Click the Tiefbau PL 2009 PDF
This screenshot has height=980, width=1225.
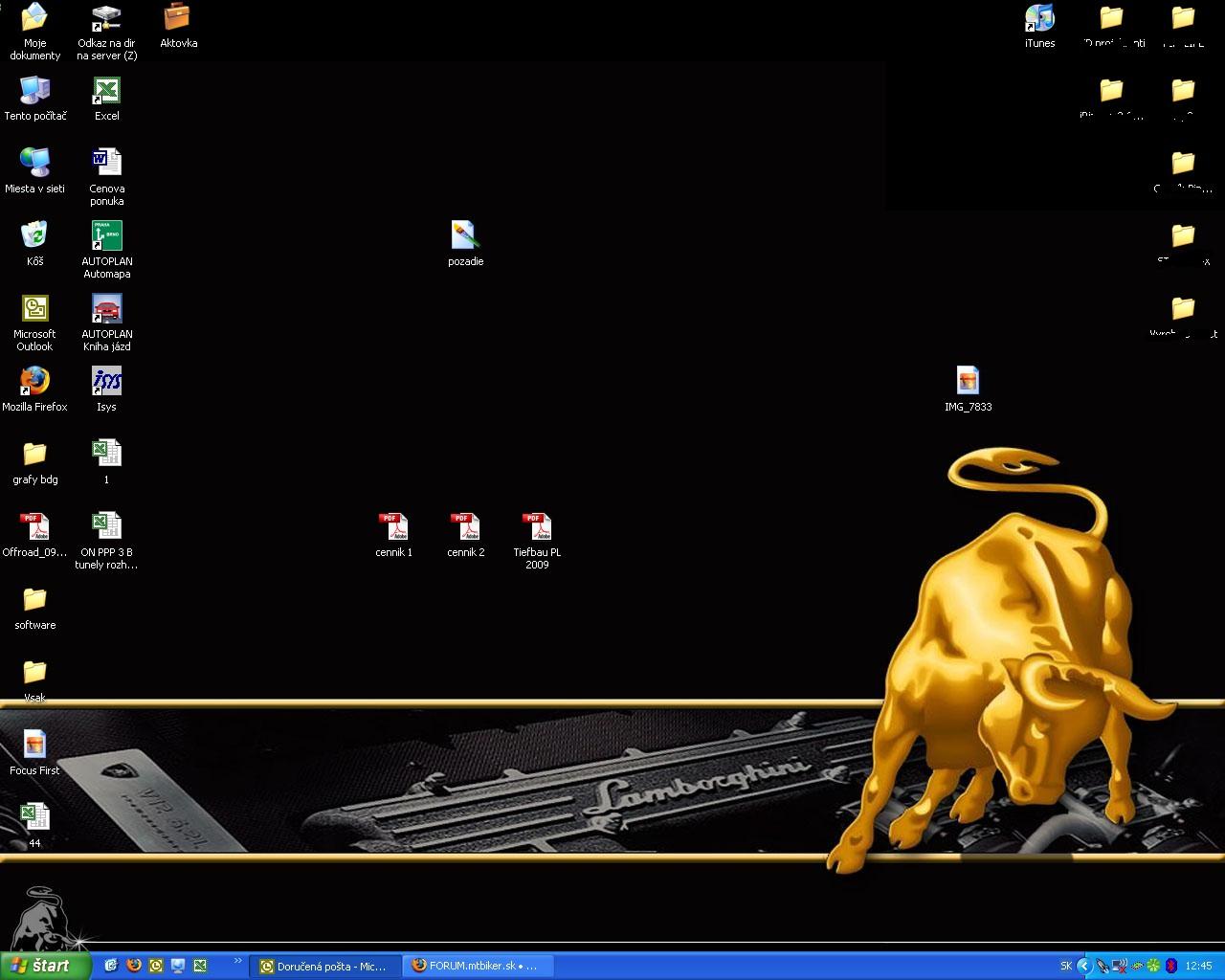click(x=537, y=527)
